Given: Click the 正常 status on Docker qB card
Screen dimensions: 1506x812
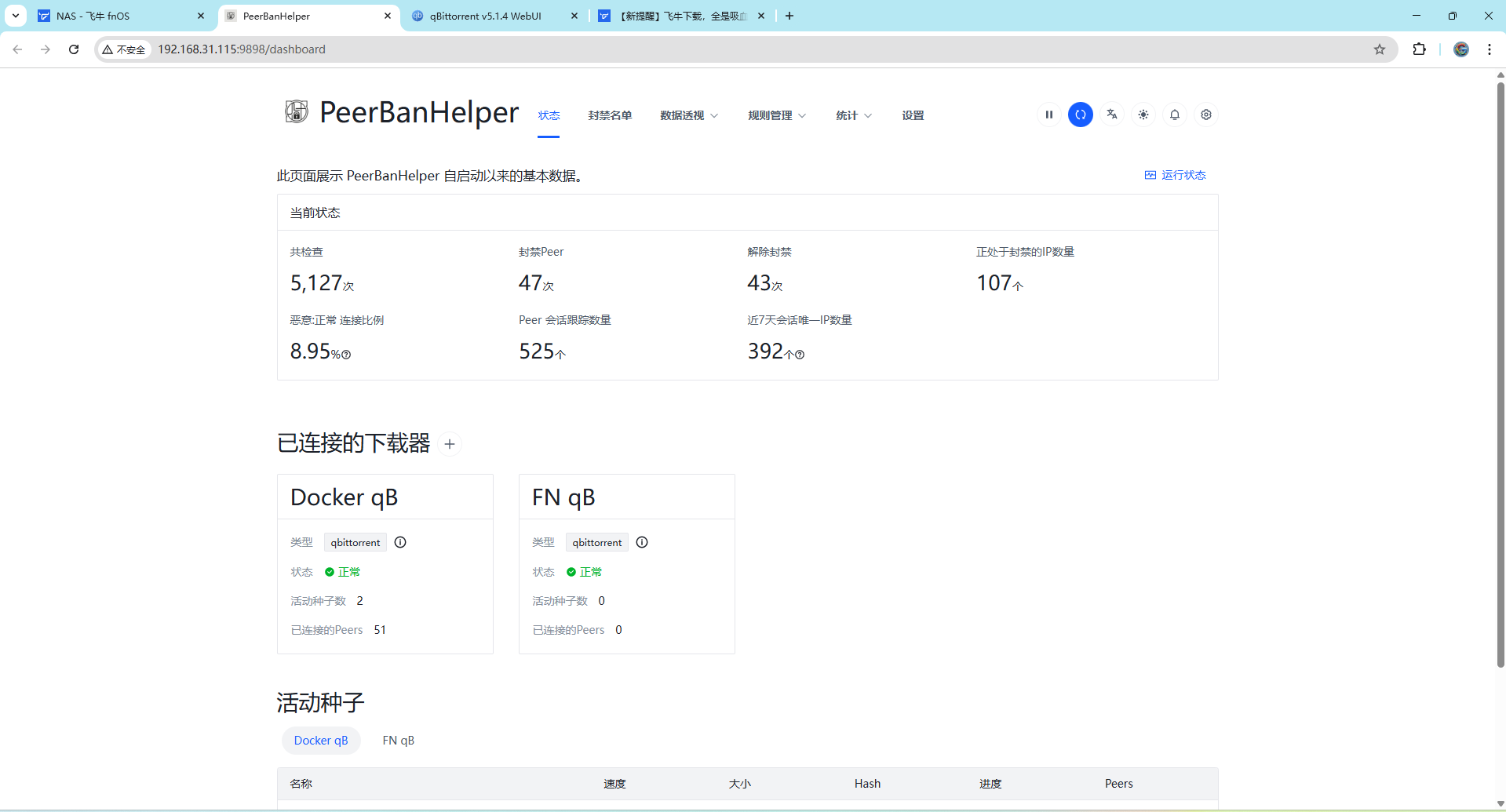Looking at the screenshot, I should click(x=343, y=572).
